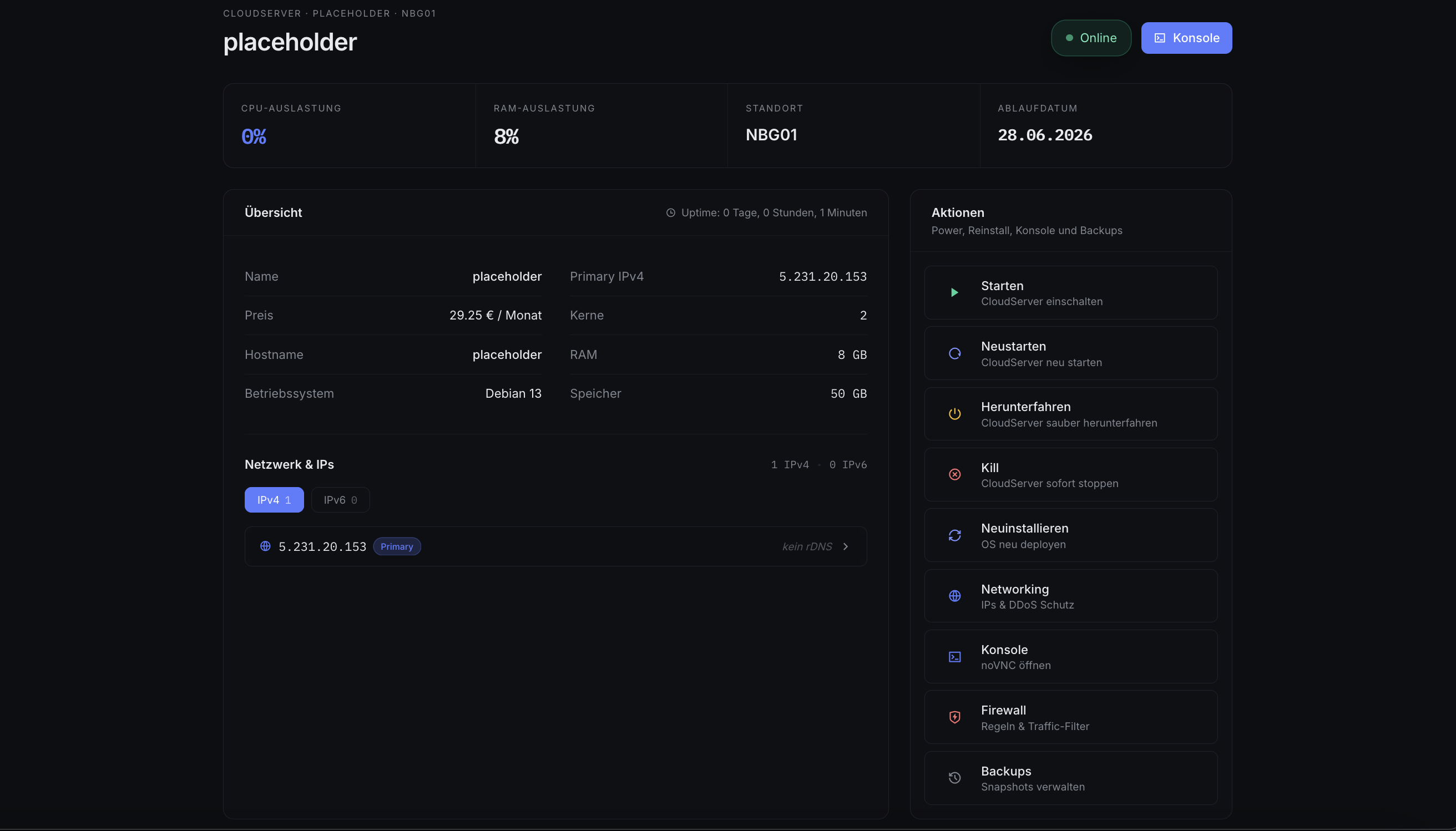
Task: Click the shield icon beside Firewall
Action: [x=954, y=717]
